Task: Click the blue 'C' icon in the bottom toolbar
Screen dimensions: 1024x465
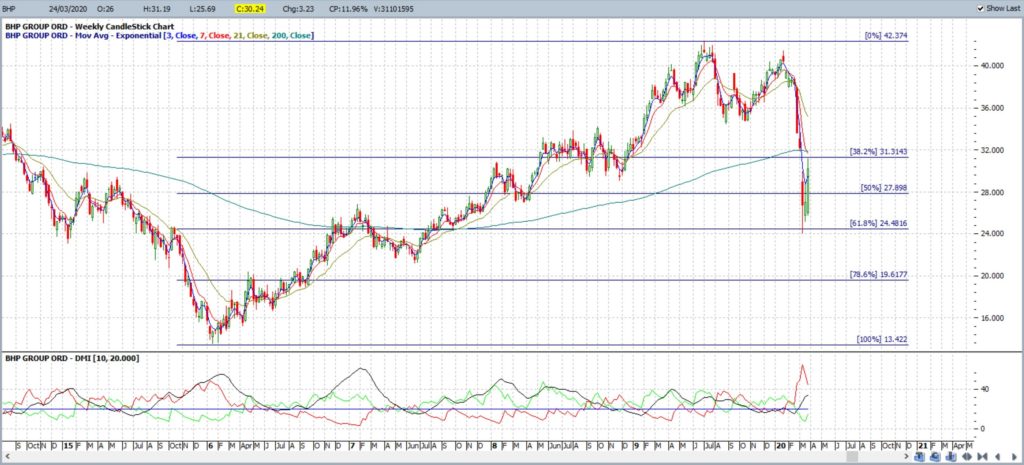Action: (x=935, y=457)
